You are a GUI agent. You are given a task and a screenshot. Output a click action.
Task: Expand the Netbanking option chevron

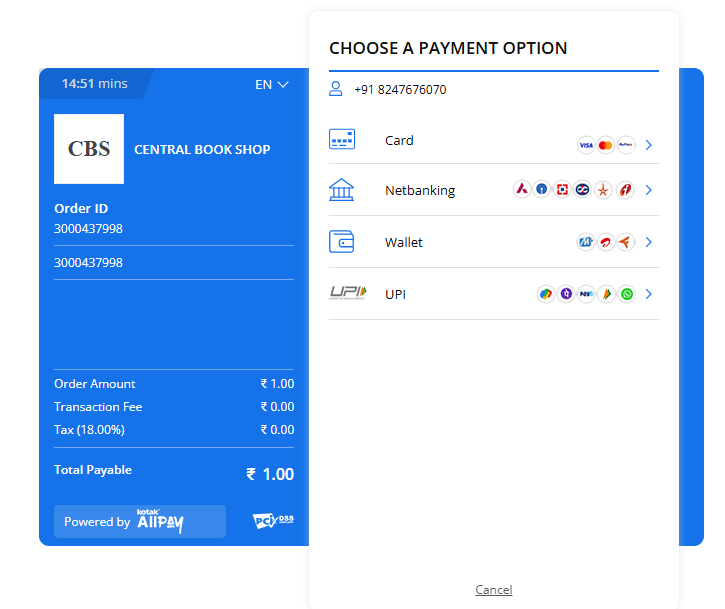tap(649, 190)
